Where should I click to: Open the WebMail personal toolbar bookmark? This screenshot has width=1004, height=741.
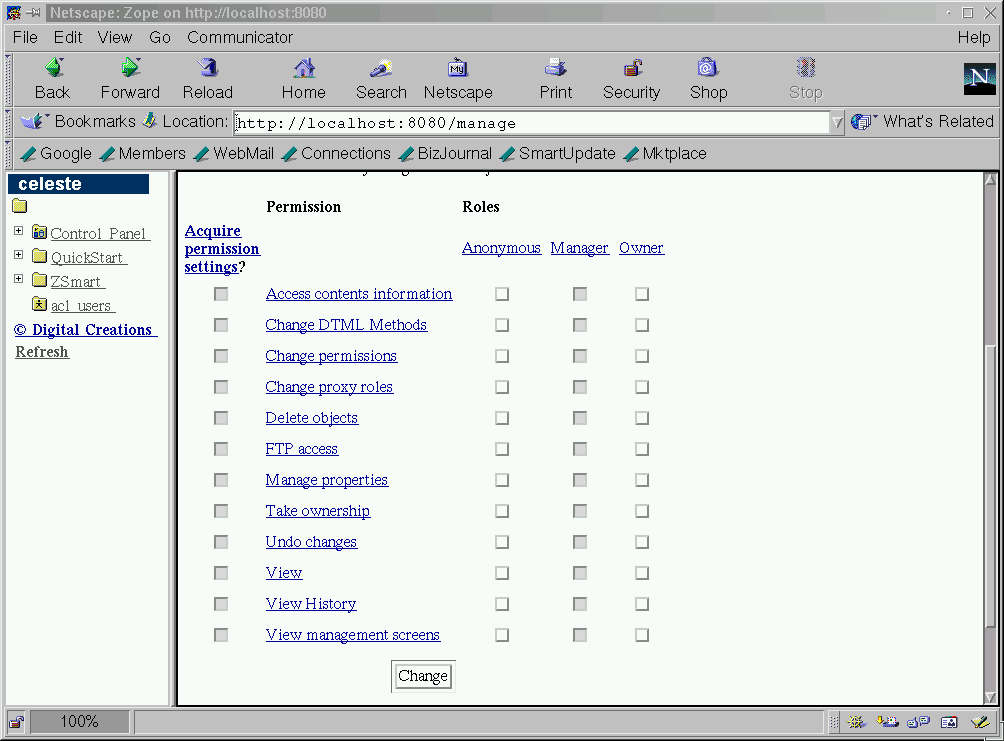coord(234,154)
